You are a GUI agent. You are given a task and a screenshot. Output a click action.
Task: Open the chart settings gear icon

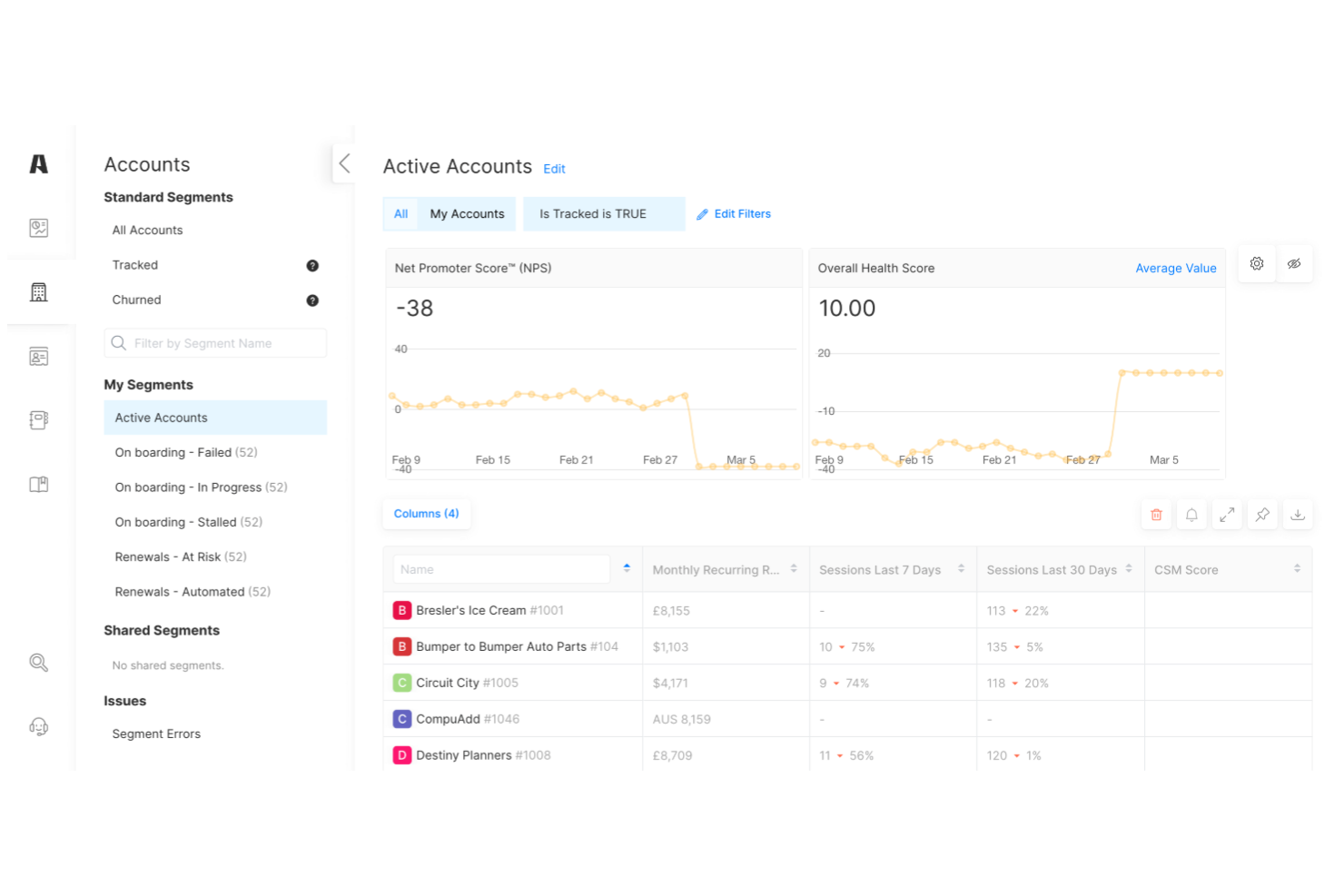pos(1256,263)
